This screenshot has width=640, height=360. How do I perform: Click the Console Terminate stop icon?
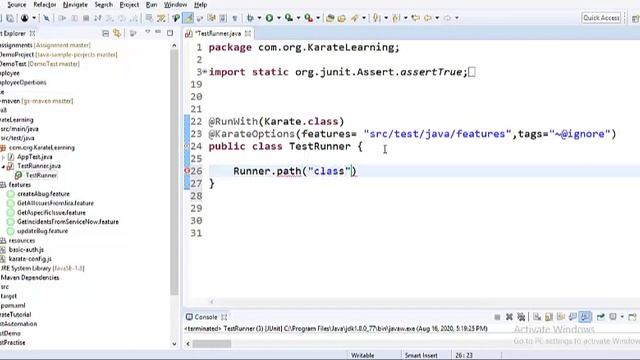[x=497, y=317]
